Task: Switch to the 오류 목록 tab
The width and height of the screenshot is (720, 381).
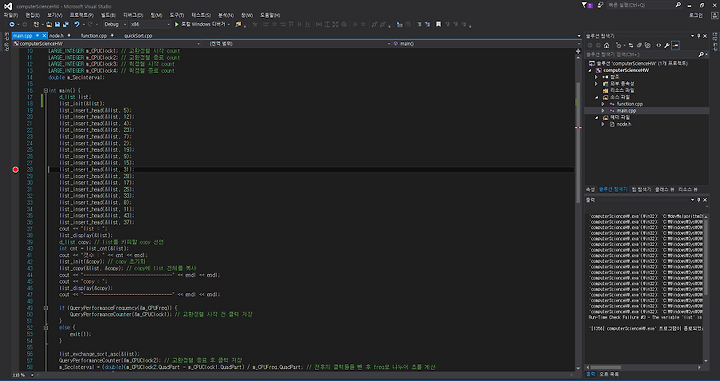Action: pos(609,375)
